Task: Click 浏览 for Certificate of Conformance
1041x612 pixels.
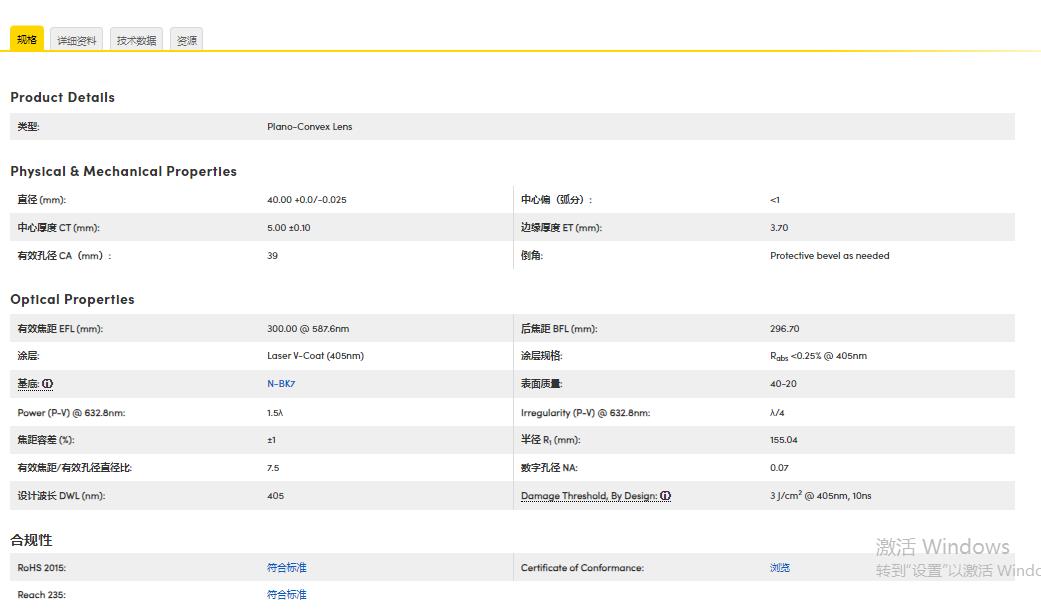Action: [x=779, y=567]
